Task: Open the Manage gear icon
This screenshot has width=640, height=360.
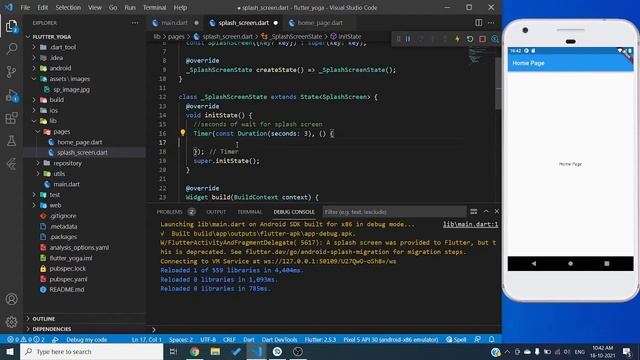Action: (x=11, y=322)
